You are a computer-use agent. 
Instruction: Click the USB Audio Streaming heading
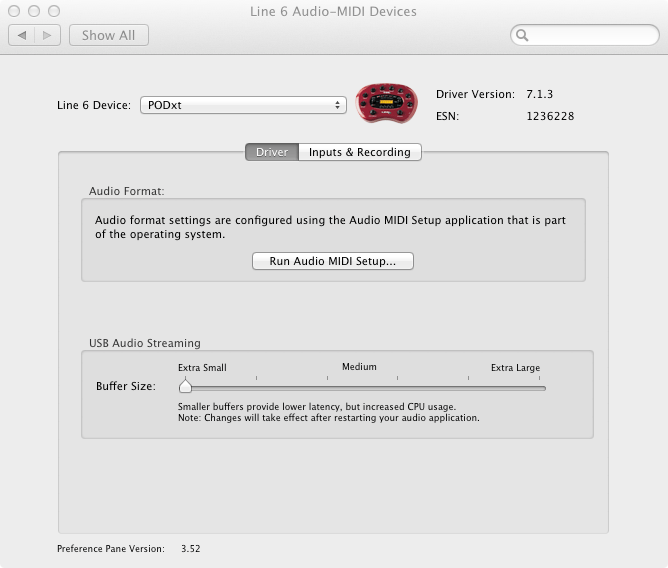(x=145, y=343)
